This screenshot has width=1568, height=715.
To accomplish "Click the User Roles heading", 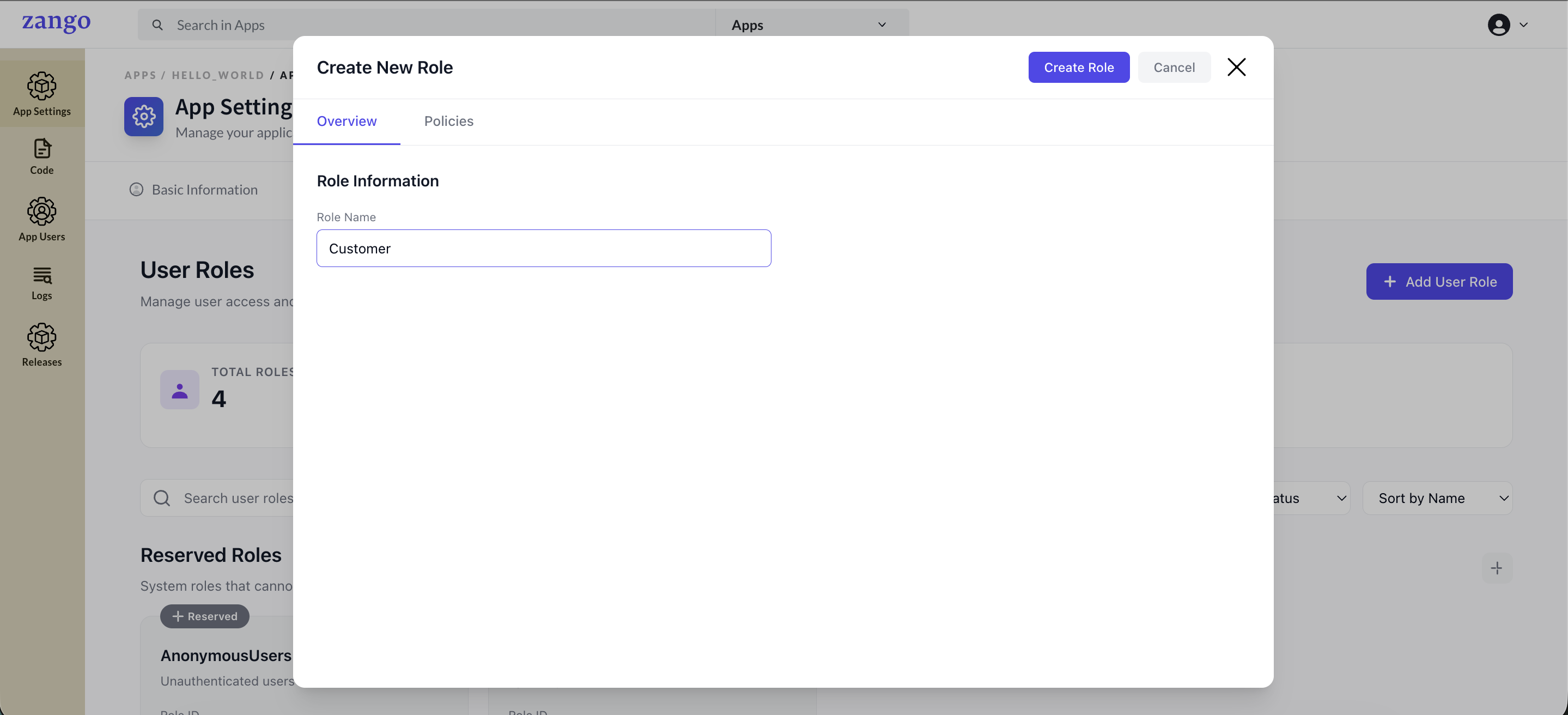I will (197, 270).
